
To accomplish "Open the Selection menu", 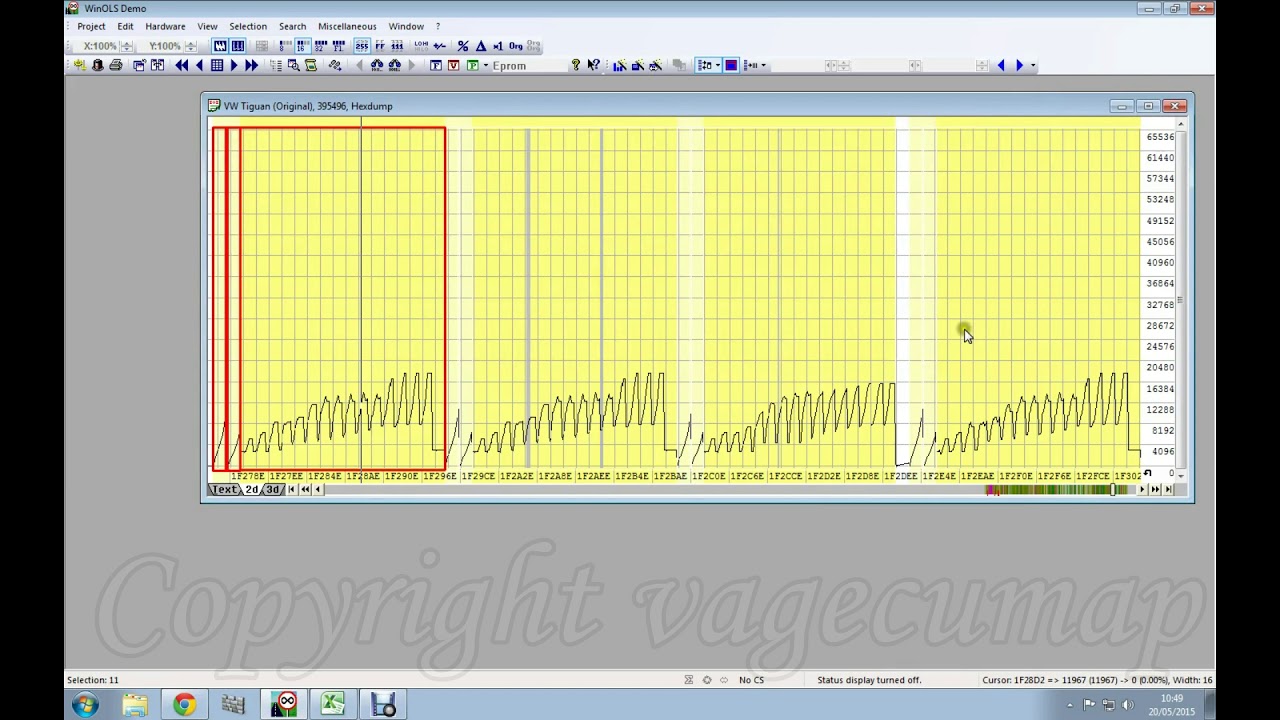I will (248, 26).
